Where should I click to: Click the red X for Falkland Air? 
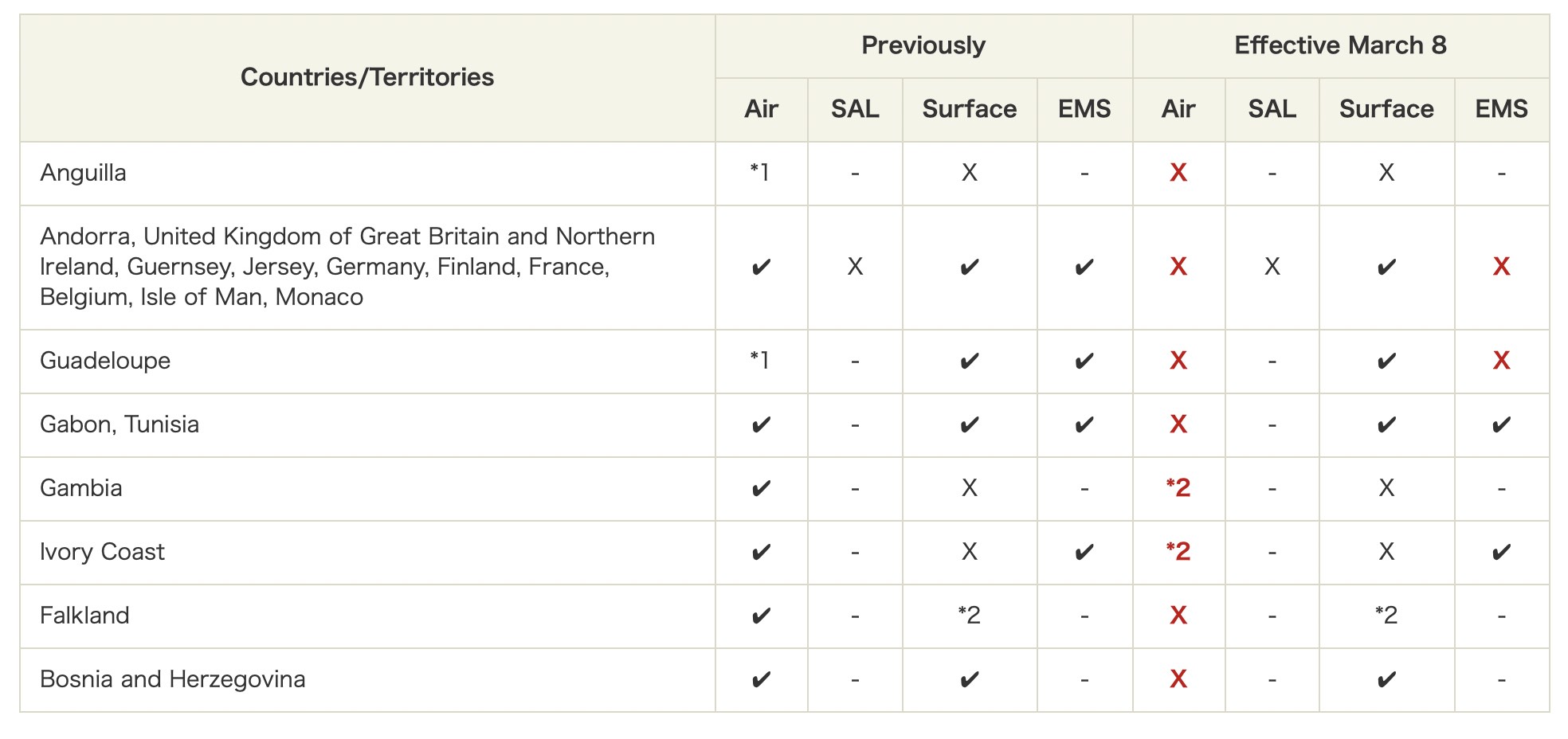pyautogui.click(x=1178, y=616)
